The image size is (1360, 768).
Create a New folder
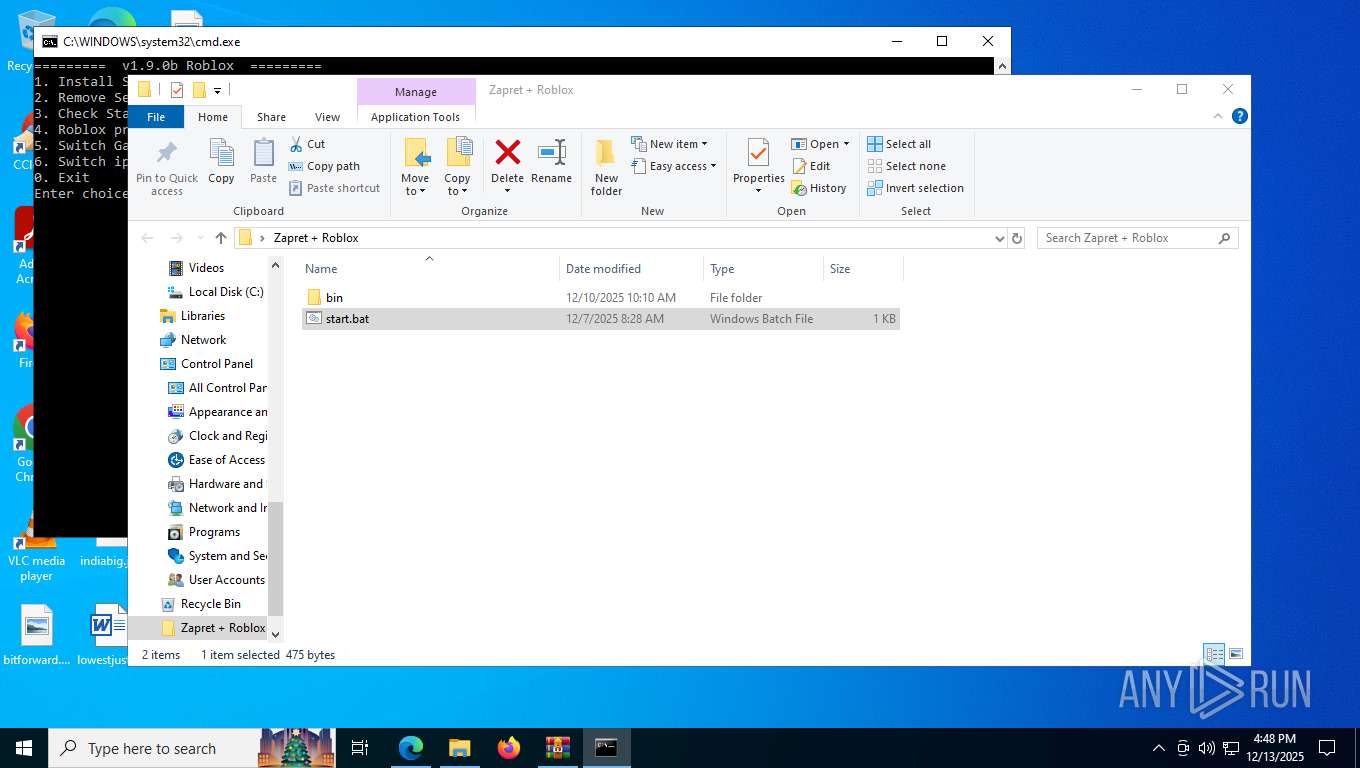606,167
